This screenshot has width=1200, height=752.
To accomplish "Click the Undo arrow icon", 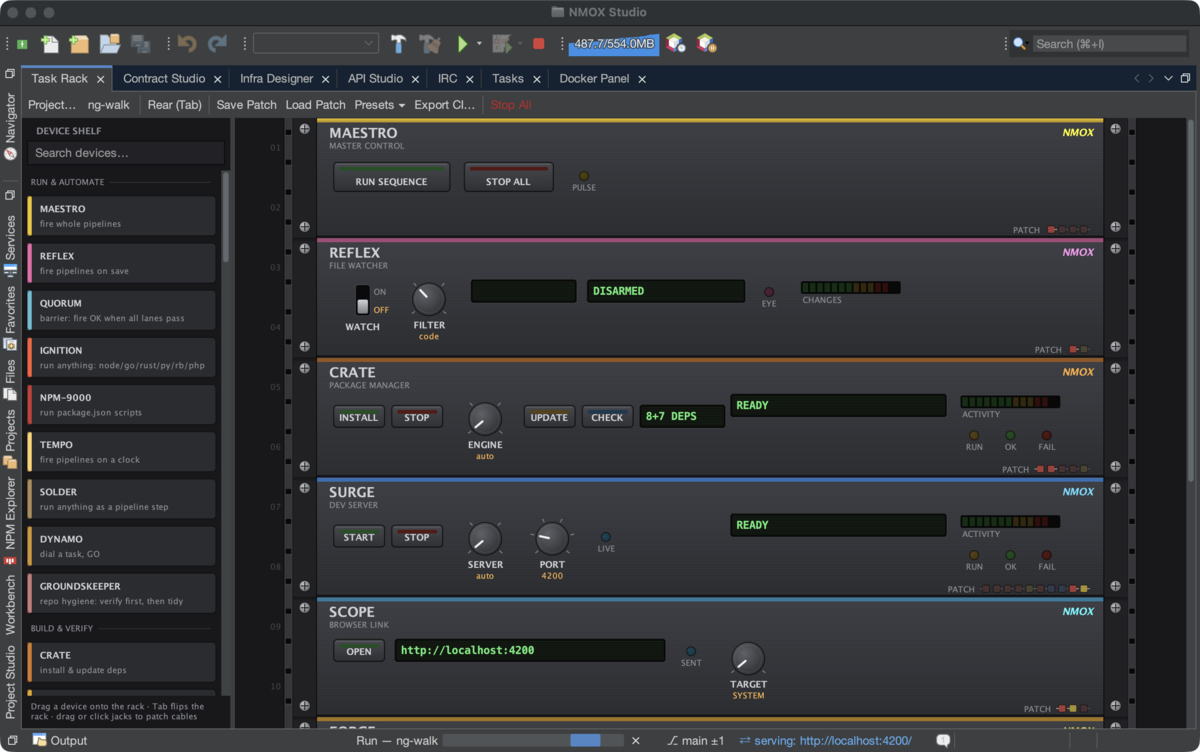I will coord(187,44).
